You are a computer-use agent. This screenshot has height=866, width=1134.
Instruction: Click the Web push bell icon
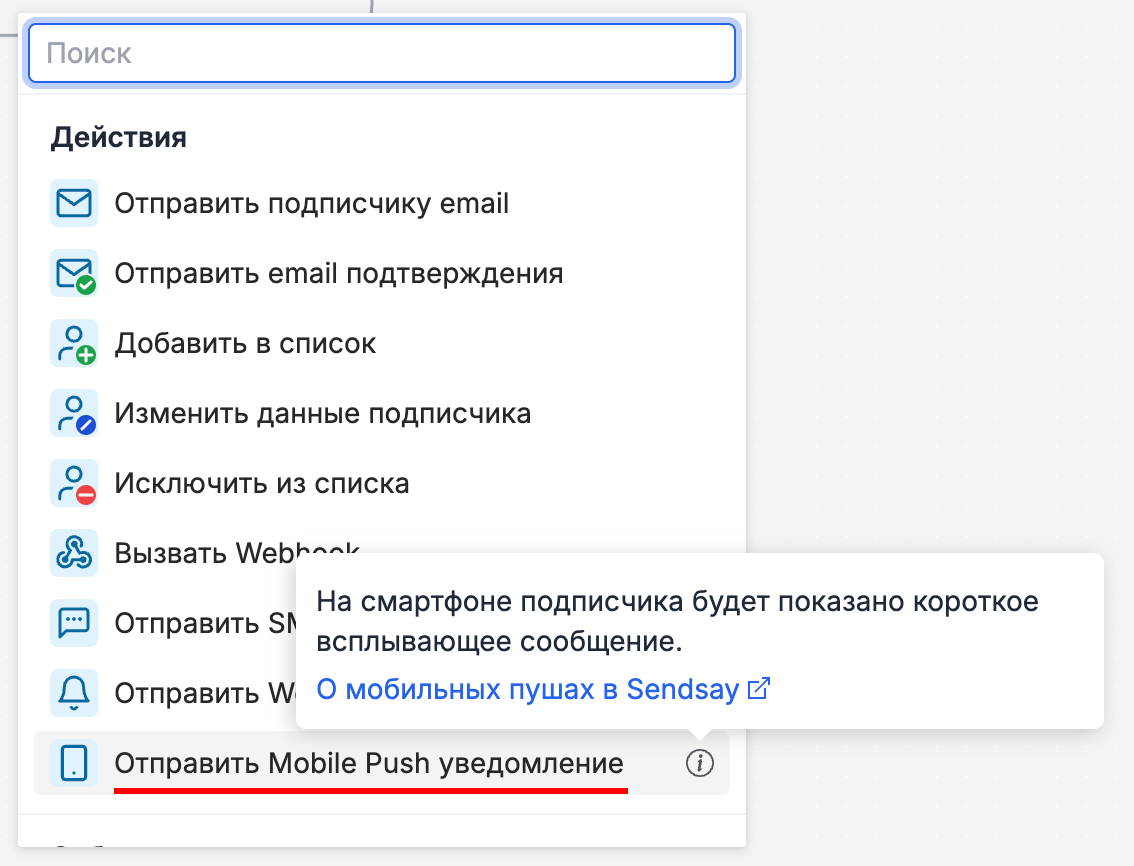pyautogui.click(x=73, y=693)
